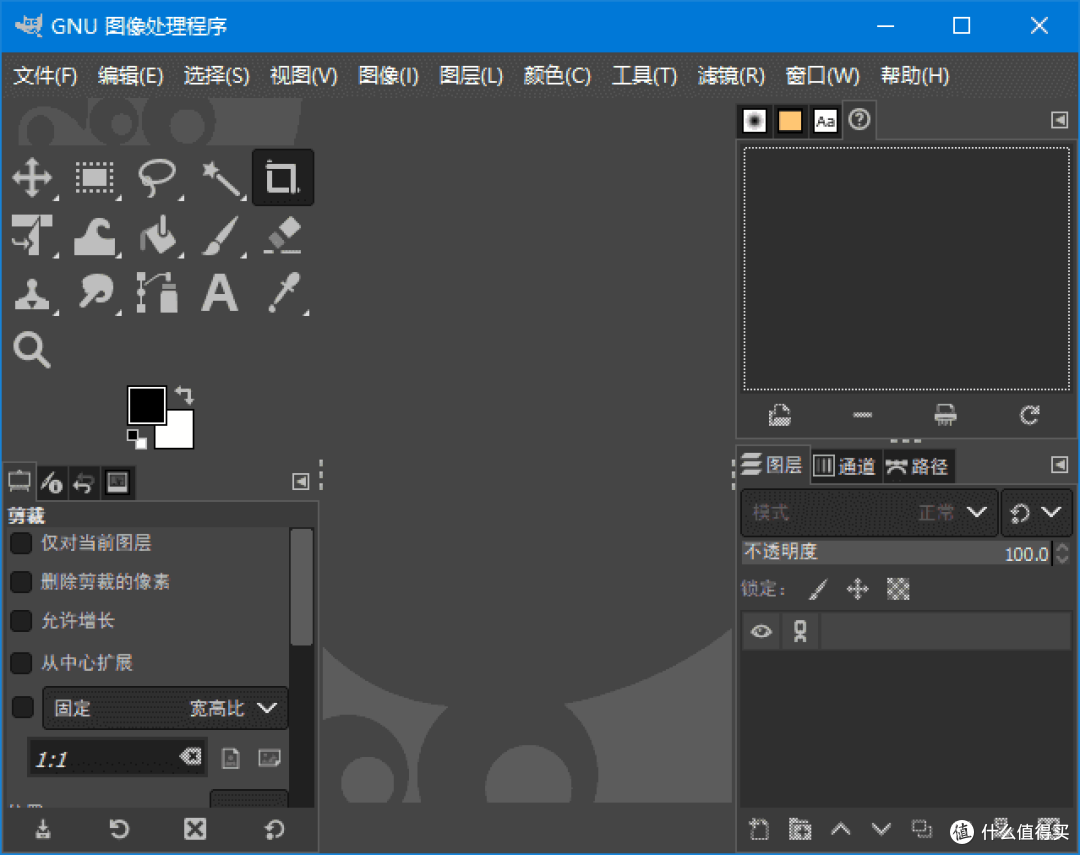Click the white background color swatch
1080x855 pixels.
180,435
